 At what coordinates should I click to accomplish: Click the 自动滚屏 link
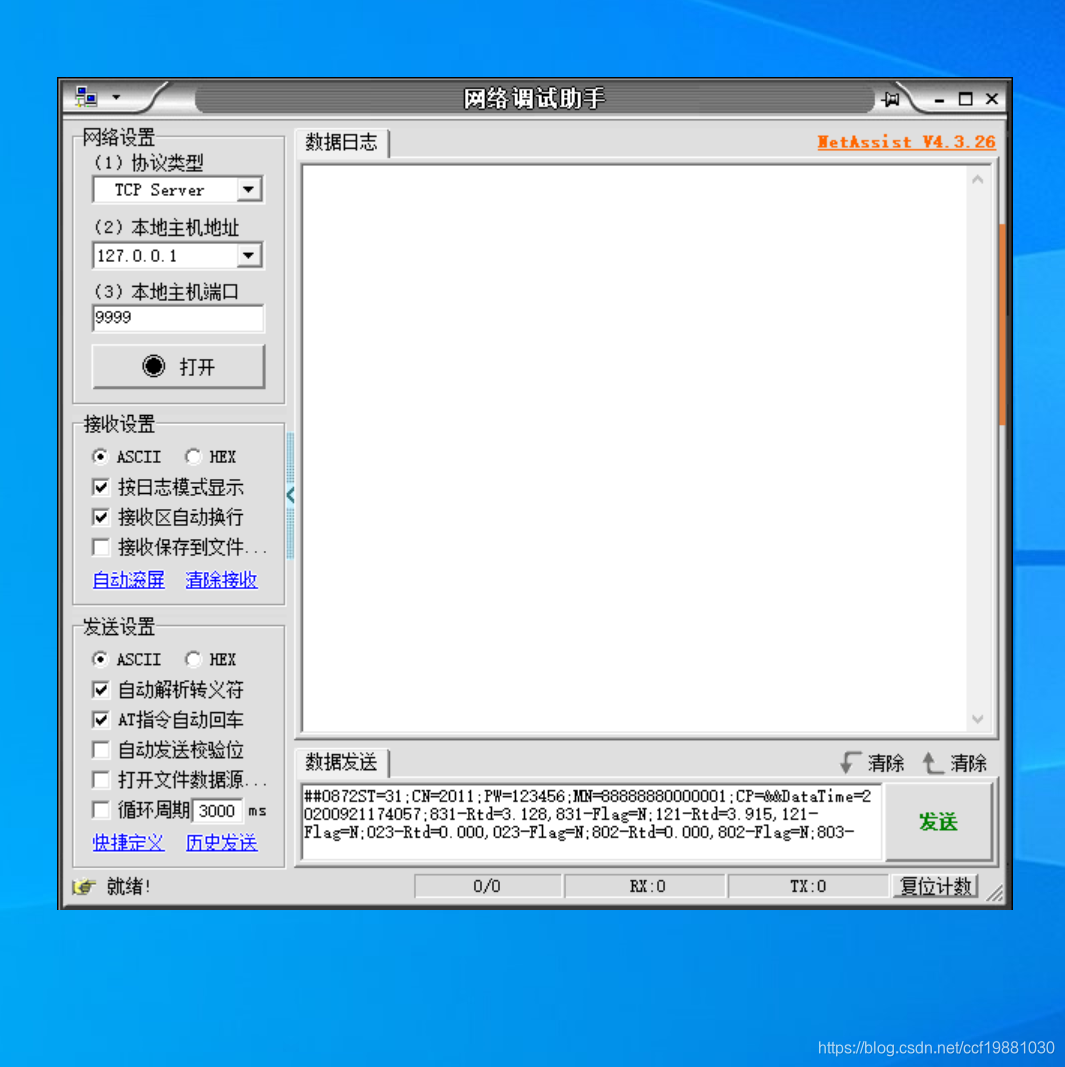click(129, 580)
